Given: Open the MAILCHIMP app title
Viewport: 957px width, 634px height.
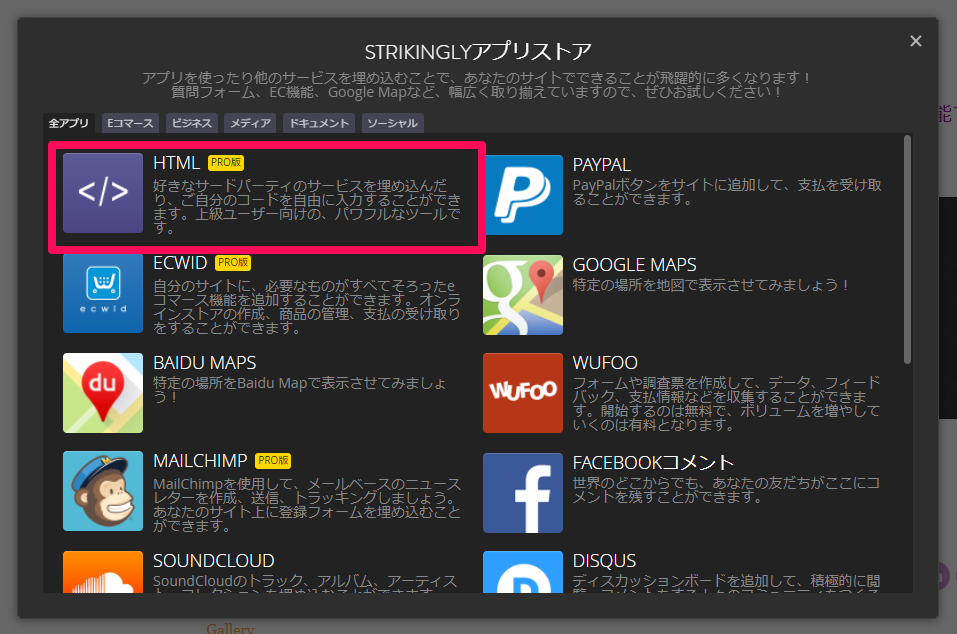Looking at the screenshot, I should [x=200, y=461].
